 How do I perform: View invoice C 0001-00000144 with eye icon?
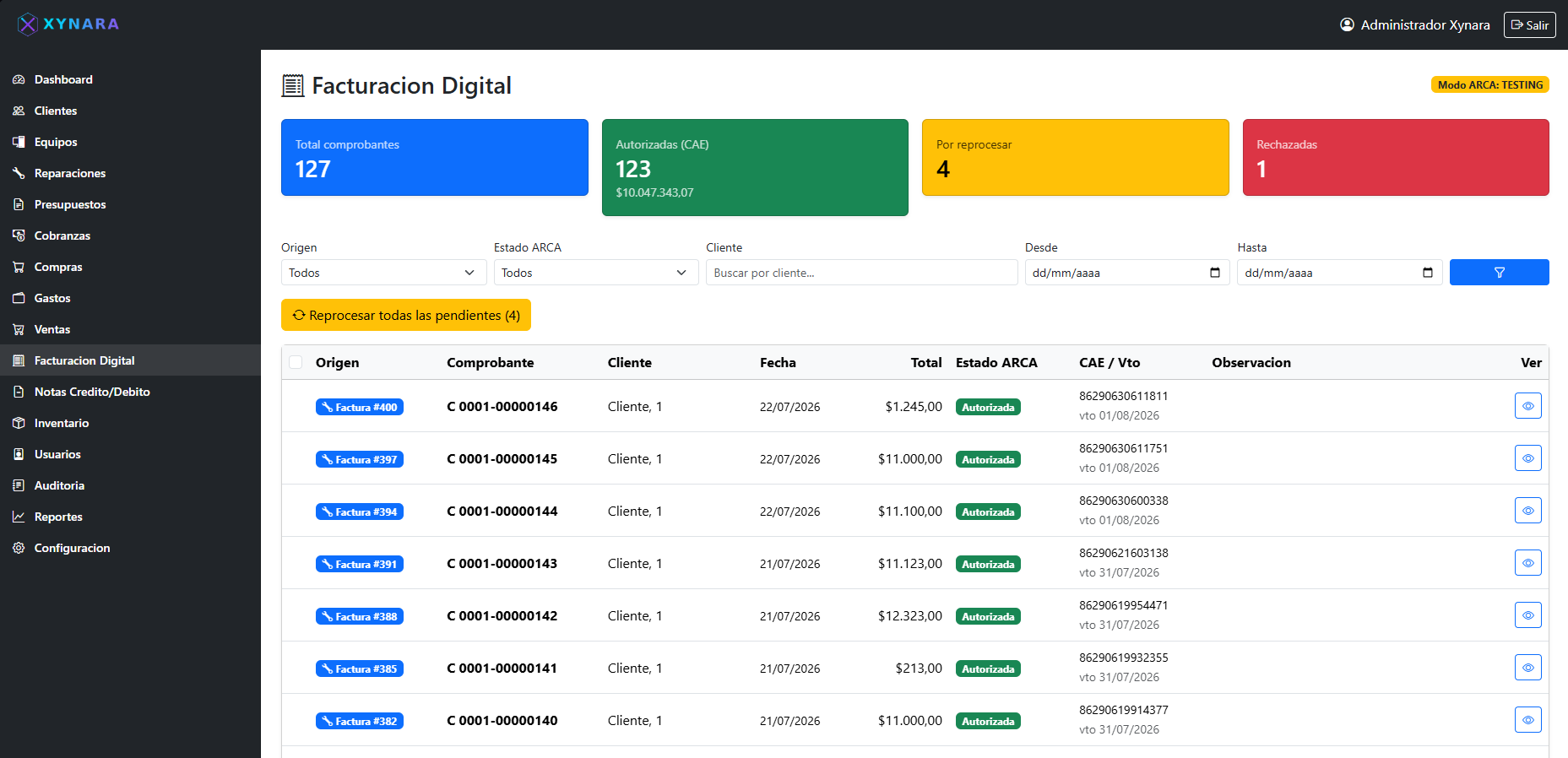1528,511
